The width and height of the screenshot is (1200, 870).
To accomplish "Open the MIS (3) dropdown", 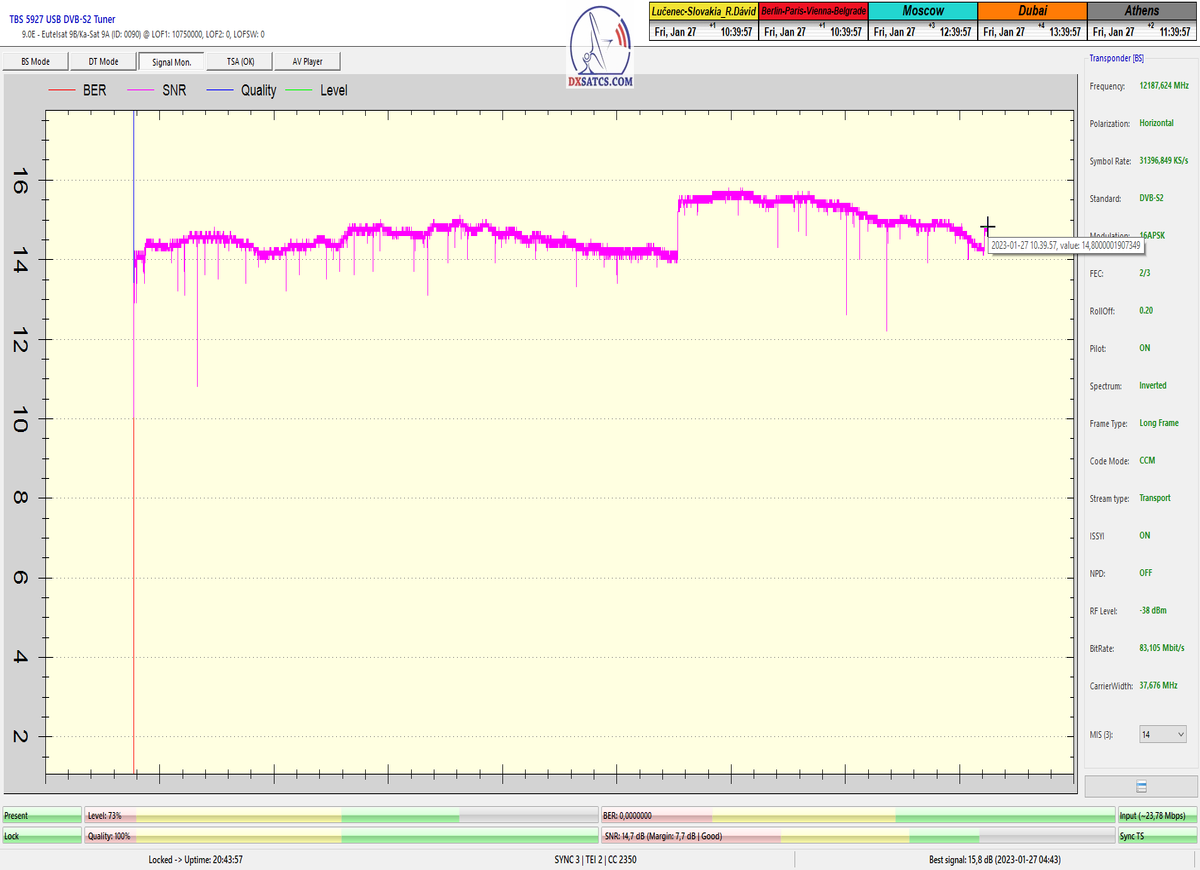I will point(1163,734).
